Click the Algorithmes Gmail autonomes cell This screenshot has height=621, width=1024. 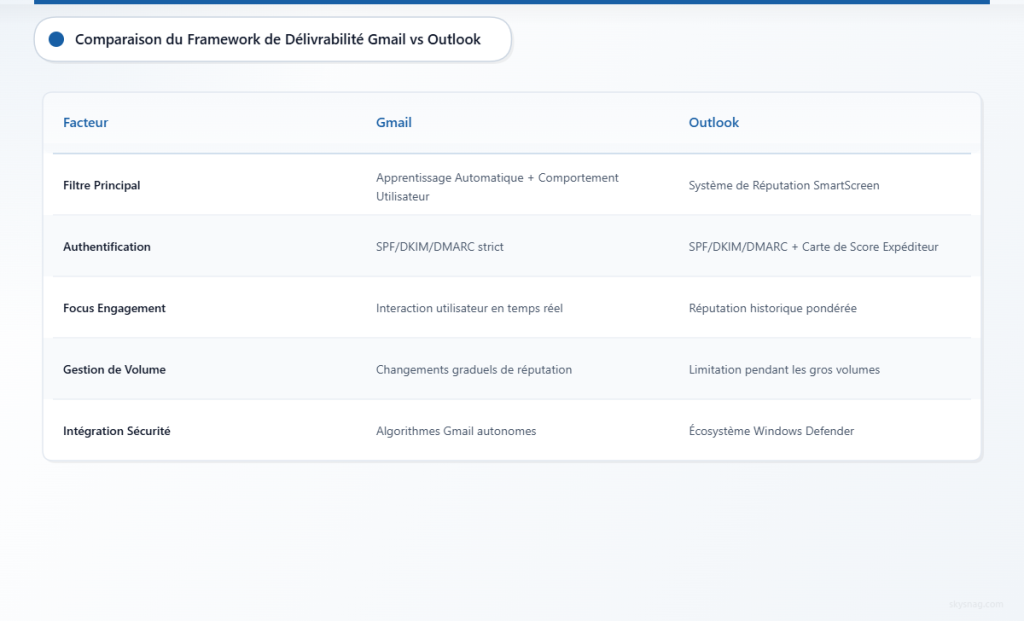coord(456,431)
